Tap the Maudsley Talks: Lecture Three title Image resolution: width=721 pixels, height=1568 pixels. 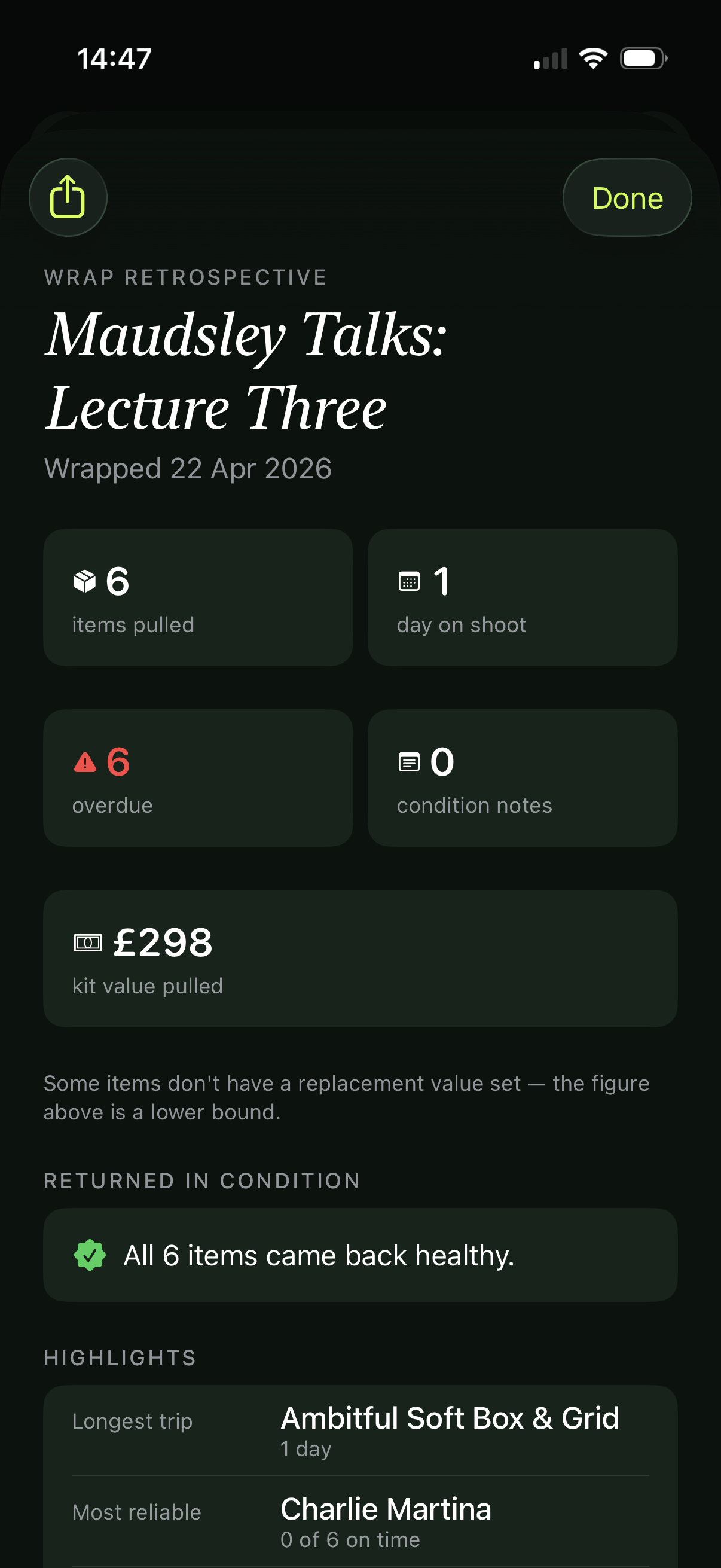(246, 371)
